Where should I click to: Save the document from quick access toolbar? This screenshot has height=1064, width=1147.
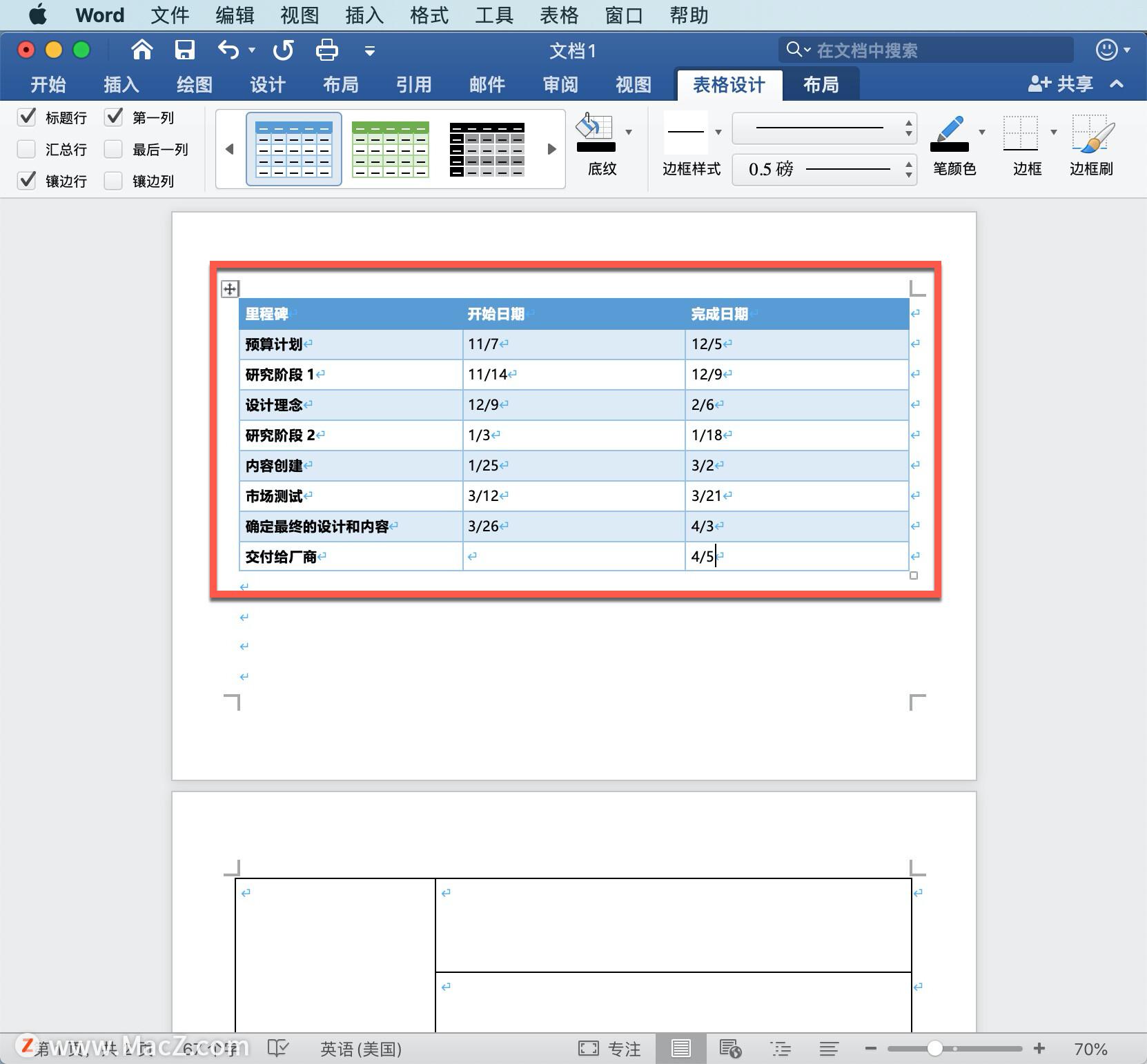coord(184,50)
